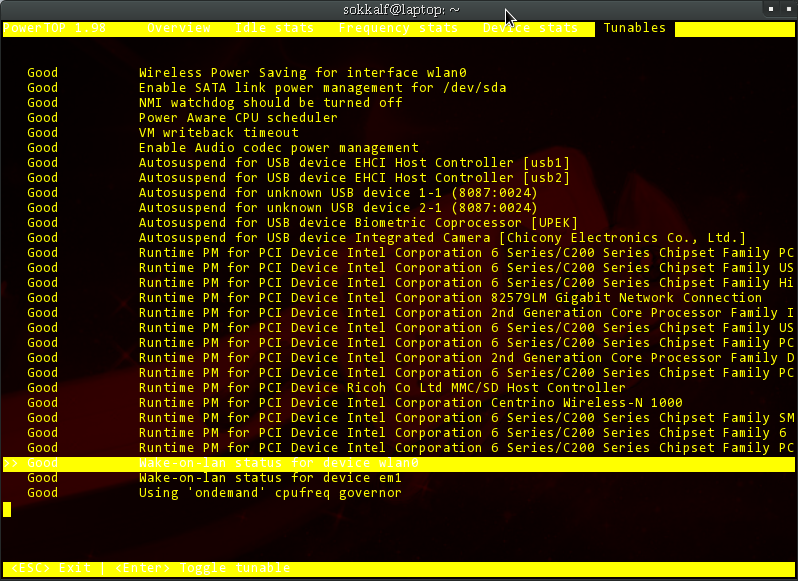Viewport: 798px width, 581px height.
Task: Select Biometric Coprocessor [UPEK] autosuspend row
Action: point(399,223)
